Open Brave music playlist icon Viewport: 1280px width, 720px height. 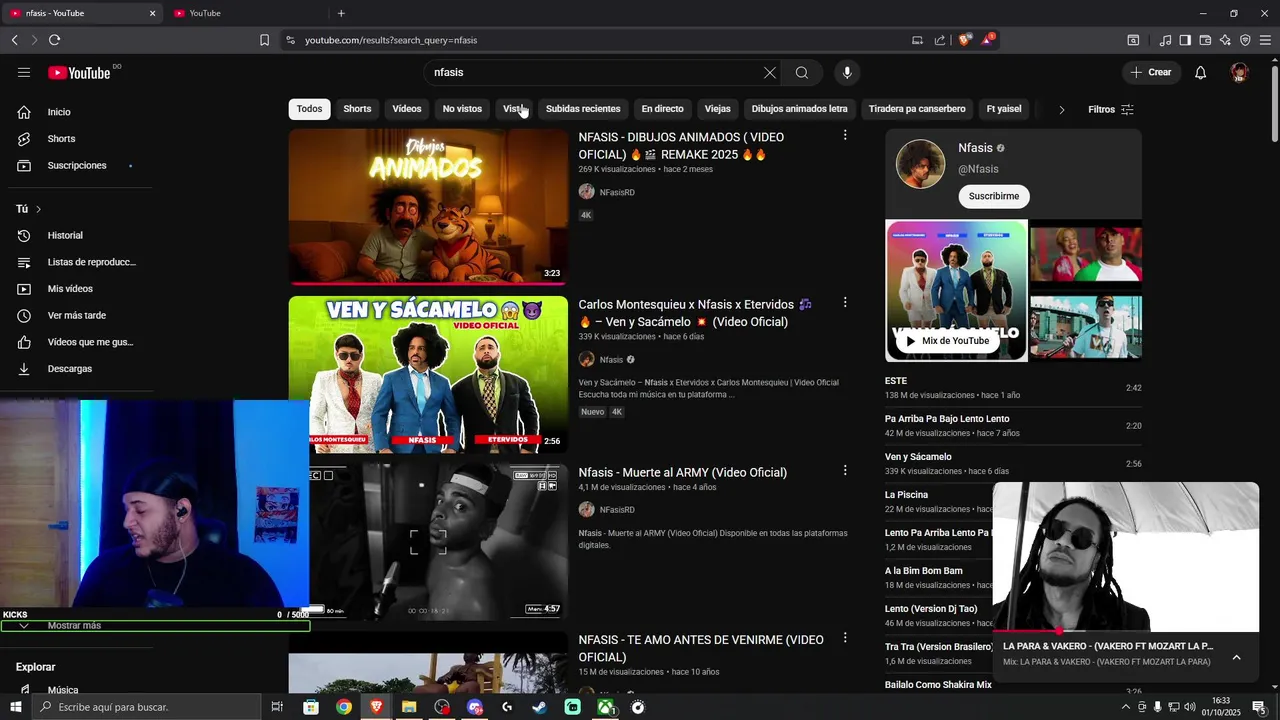(1165, 40)
